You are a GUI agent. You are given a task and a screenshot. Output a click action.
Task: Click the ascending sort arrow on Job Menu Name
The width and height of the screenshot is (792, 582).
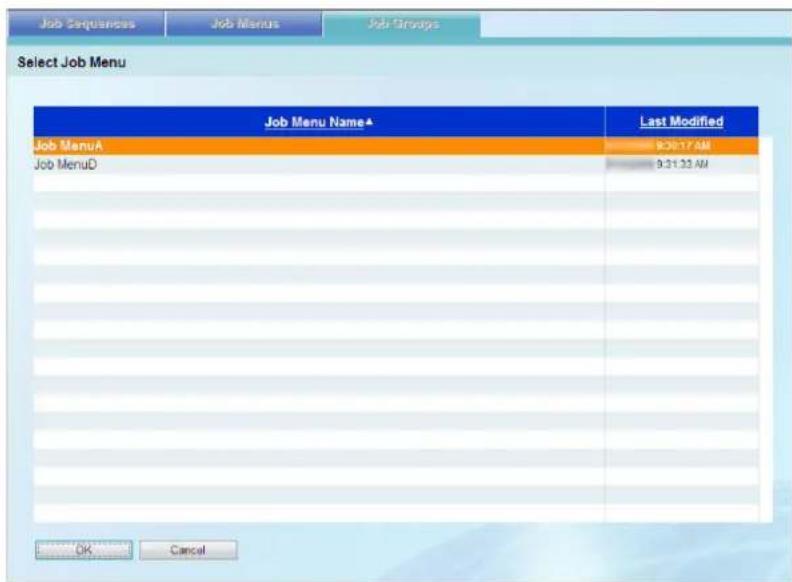click(369, 121)
